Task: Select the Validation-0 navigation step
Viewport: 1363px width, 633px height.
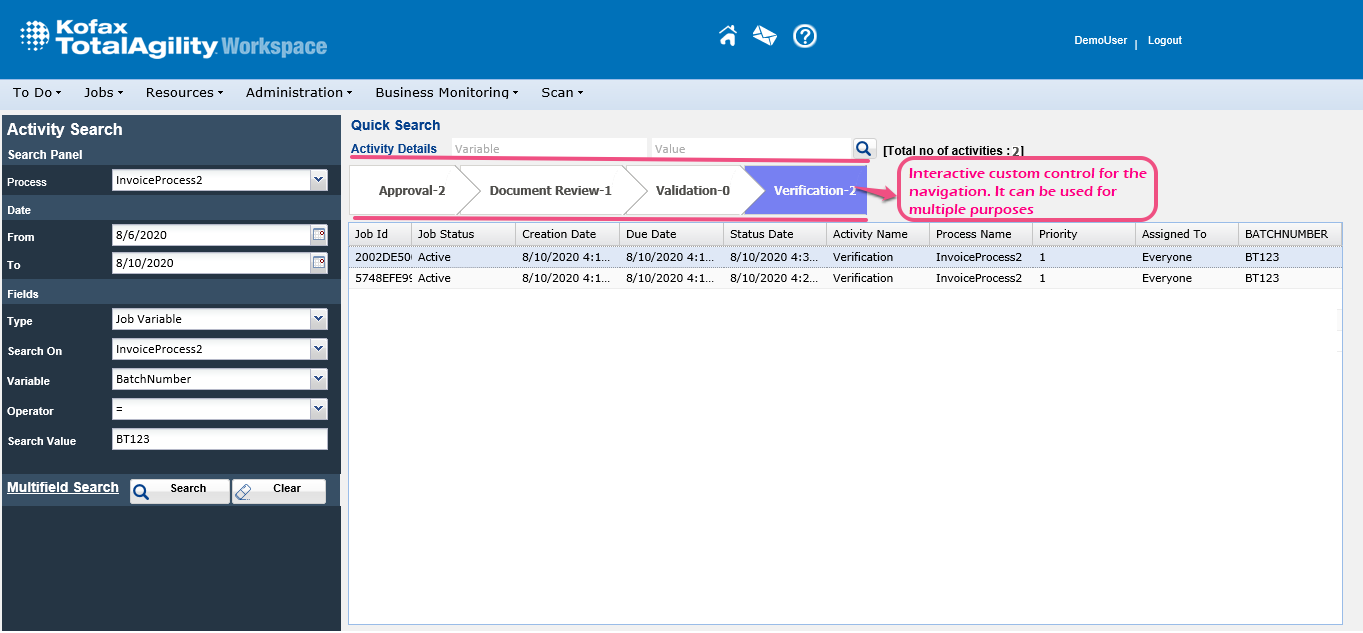Action: (x=692, y=190)
